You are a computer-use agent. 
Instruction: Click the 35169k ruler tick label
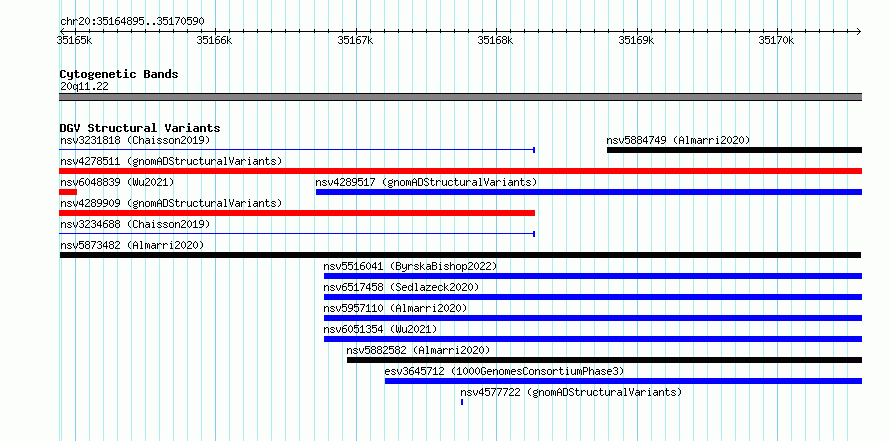click(636, 40)
